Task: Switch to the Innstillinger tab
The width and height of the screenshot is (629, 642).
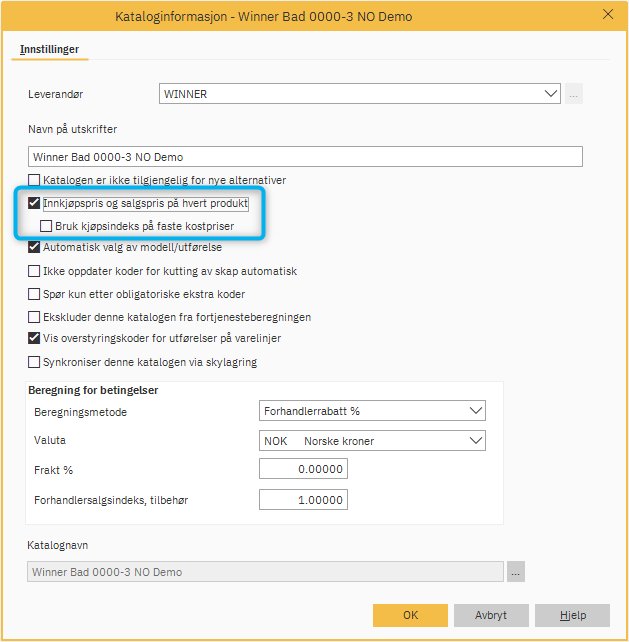Action: (x=49, y=49)
